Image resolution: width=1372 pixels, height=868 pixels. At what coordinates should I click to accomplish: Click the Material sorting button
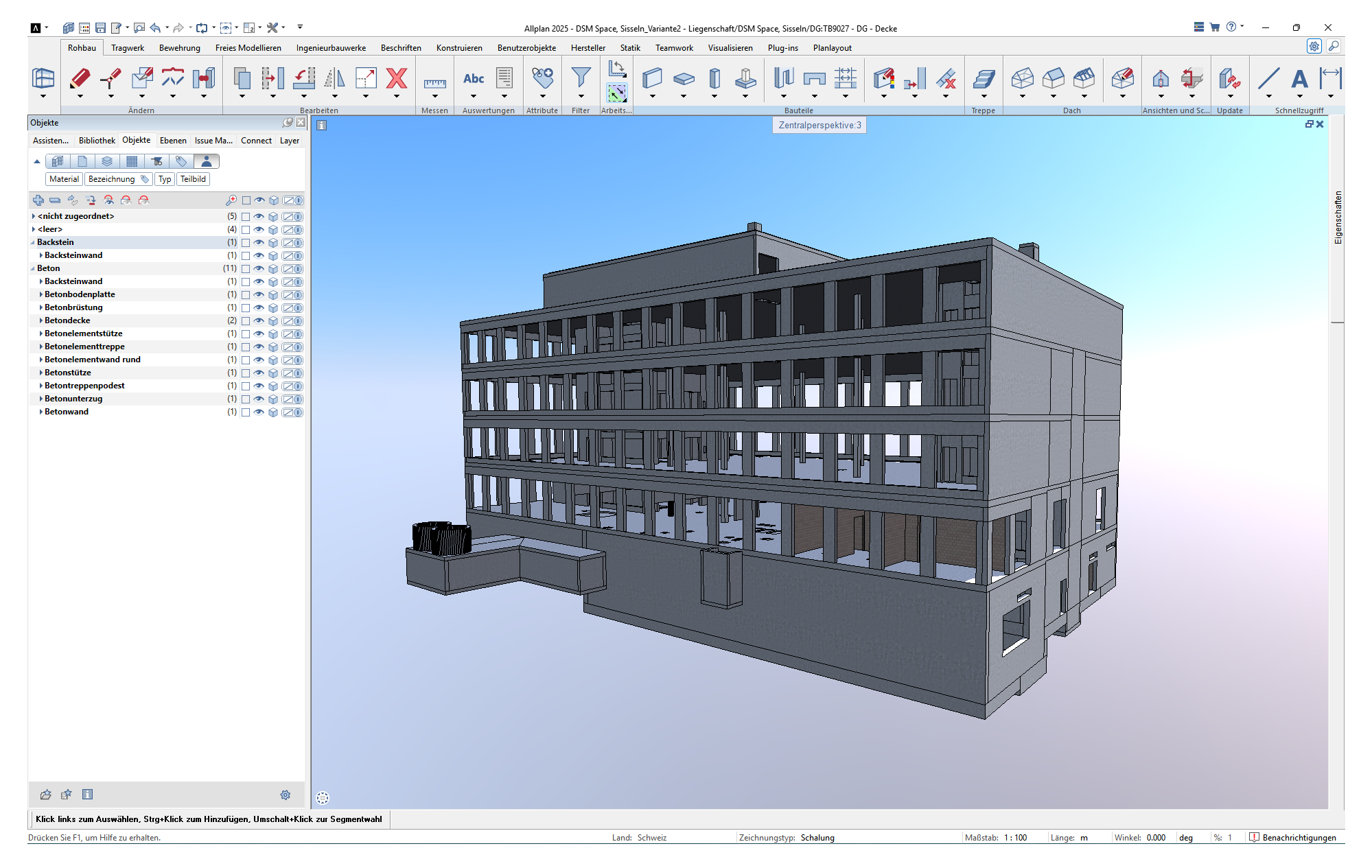tap(64, 178)
